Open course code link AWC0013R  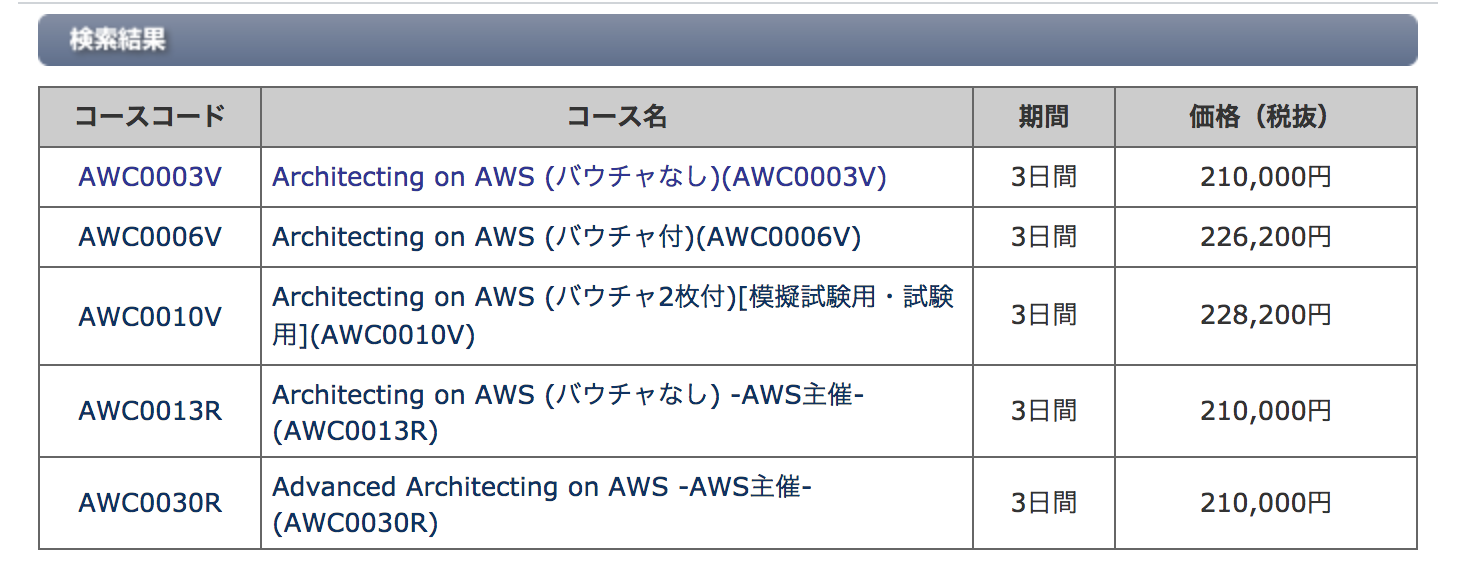point(150,411)
